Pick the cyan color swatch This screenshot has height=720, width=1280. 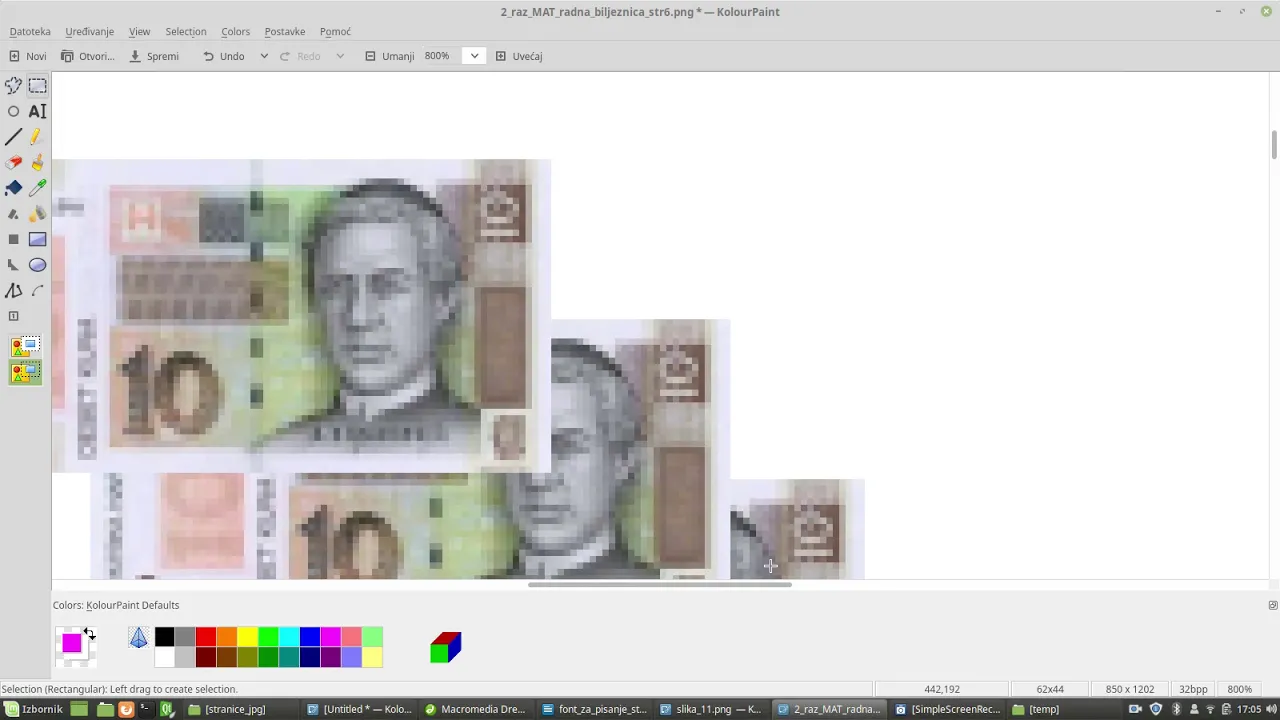[289, 637]
